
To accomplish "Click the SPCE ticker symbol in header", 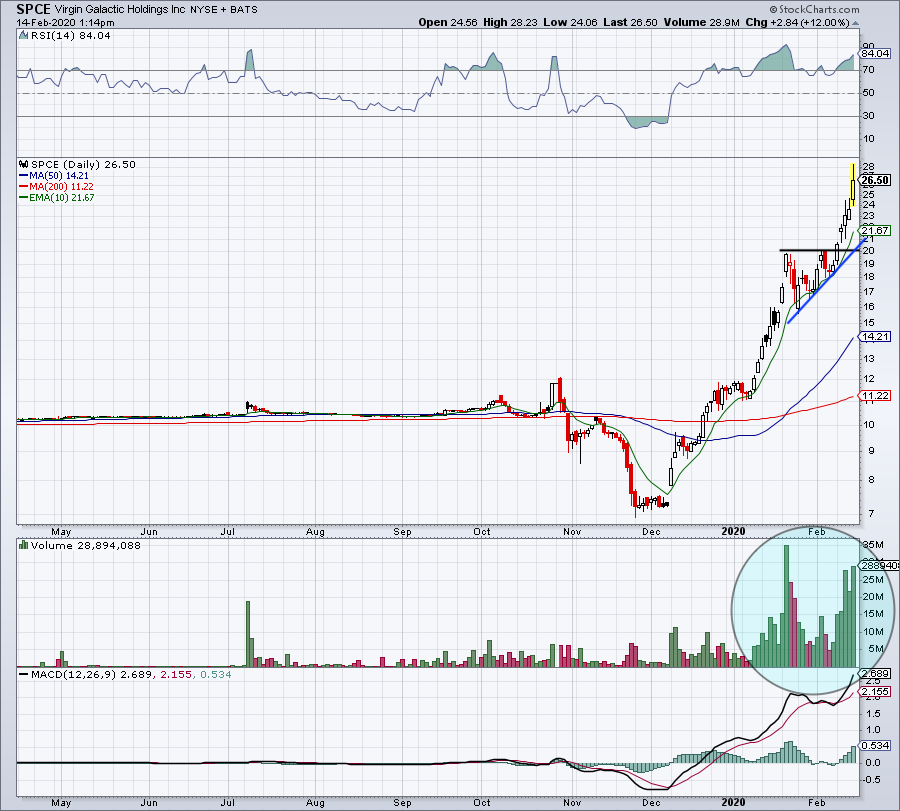I will 34,9.
